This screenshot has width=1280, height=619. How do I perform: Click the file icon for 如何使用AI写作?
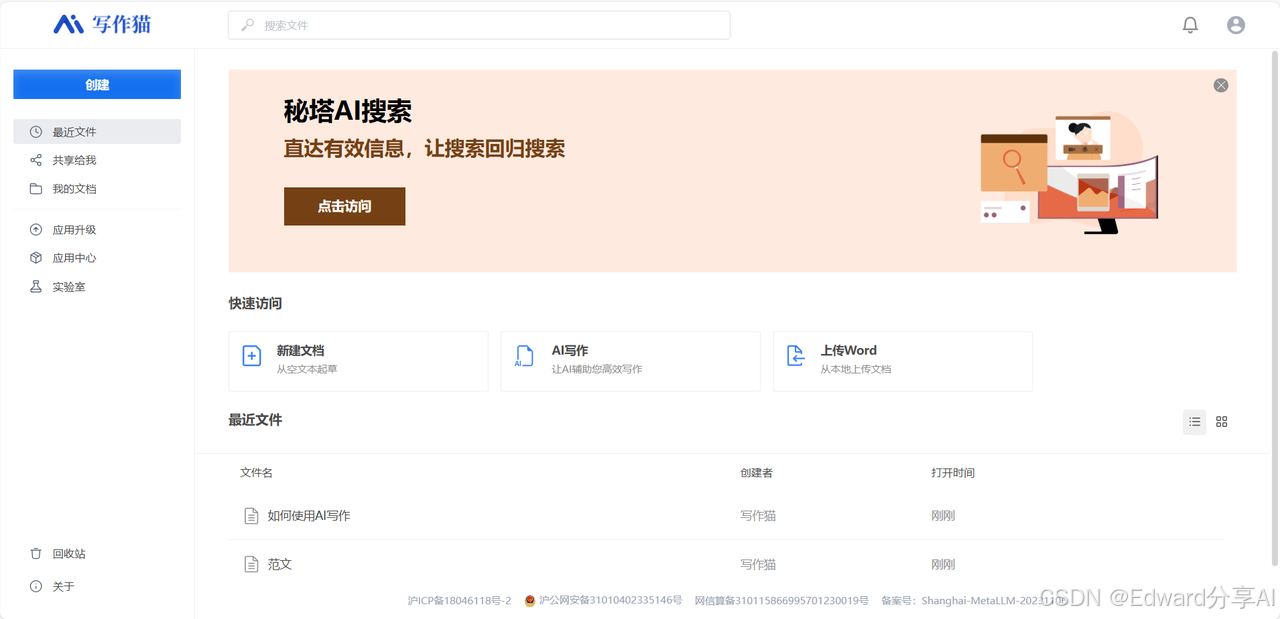tap(252, 516)
